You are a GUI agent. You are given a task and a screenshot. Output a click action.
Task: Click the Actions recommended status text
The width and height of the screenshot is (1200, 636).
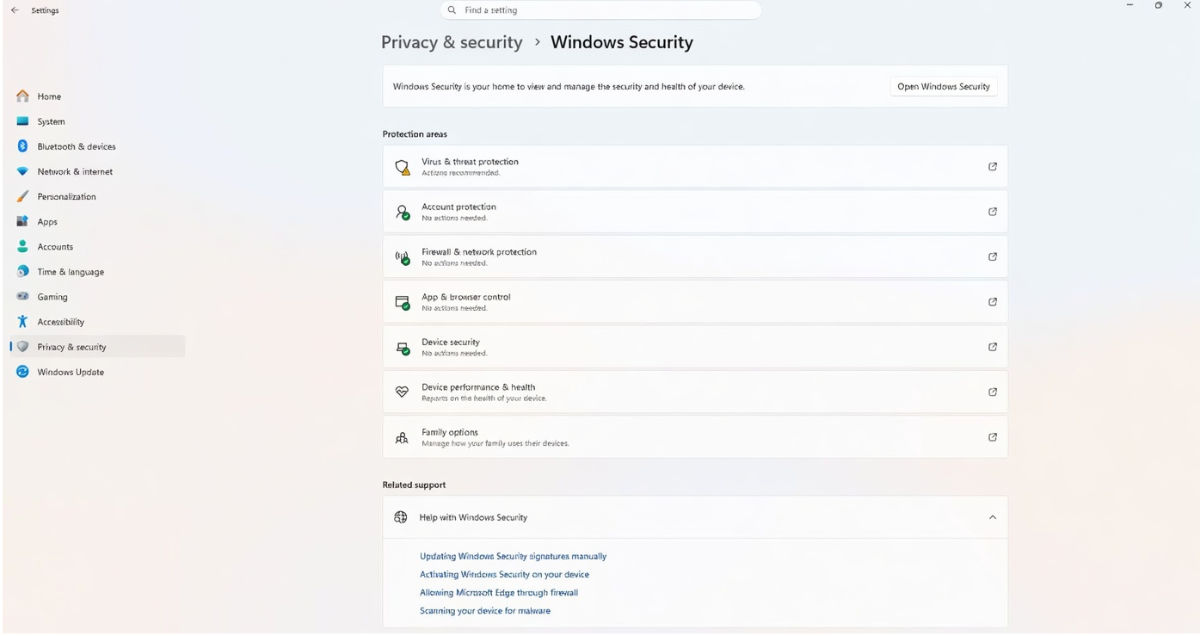(460, 173)
